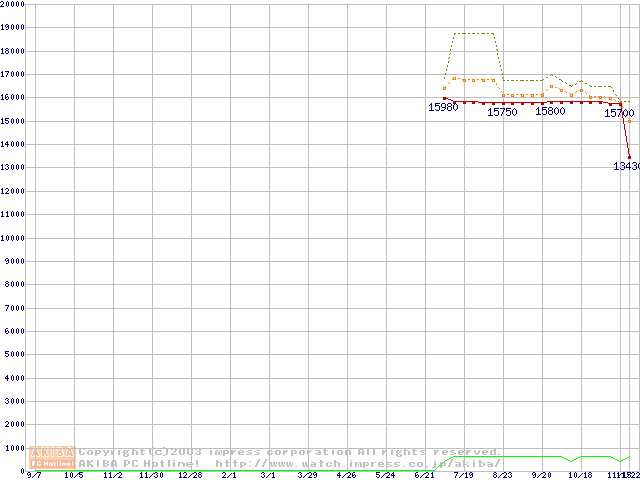Select the 10000 y-axis value

[14, 238]
